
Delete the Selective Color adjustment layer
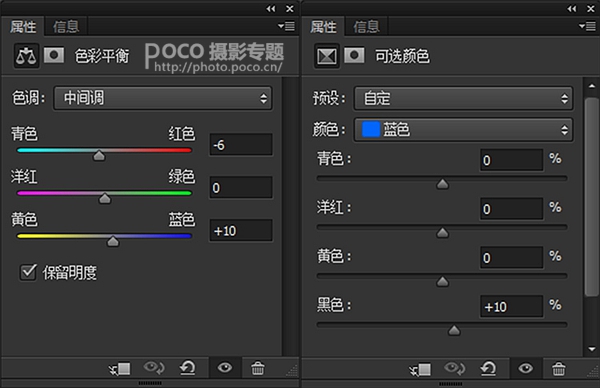coord(558,369)
